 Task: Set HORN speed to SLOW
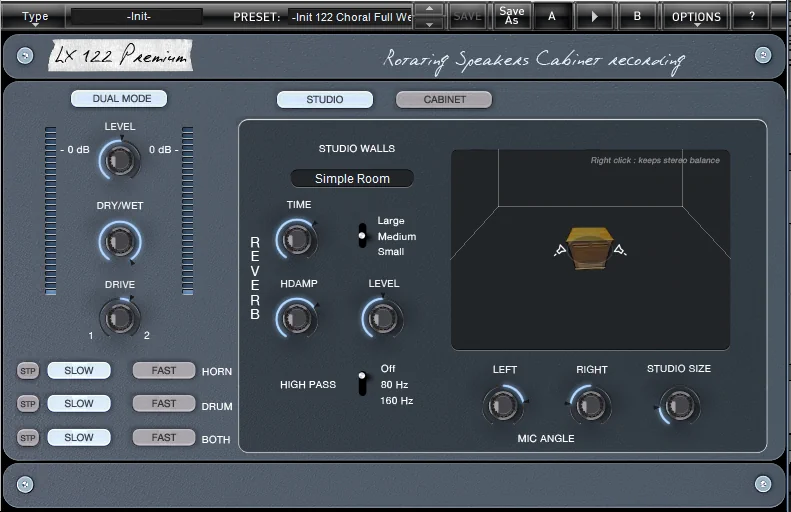point(79,370)
